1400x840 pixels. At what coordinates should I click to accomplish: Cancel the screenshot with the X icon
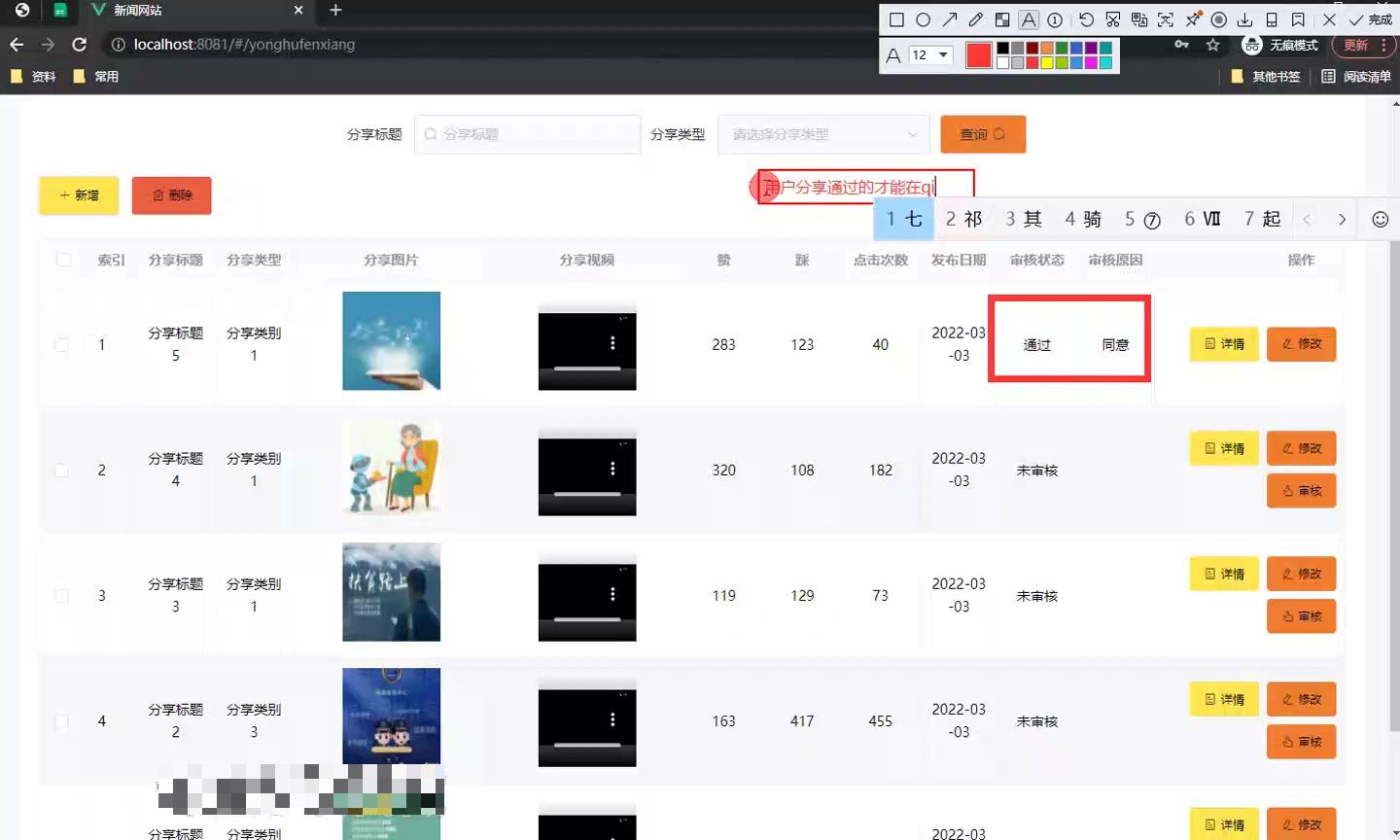pos(1329,19)
